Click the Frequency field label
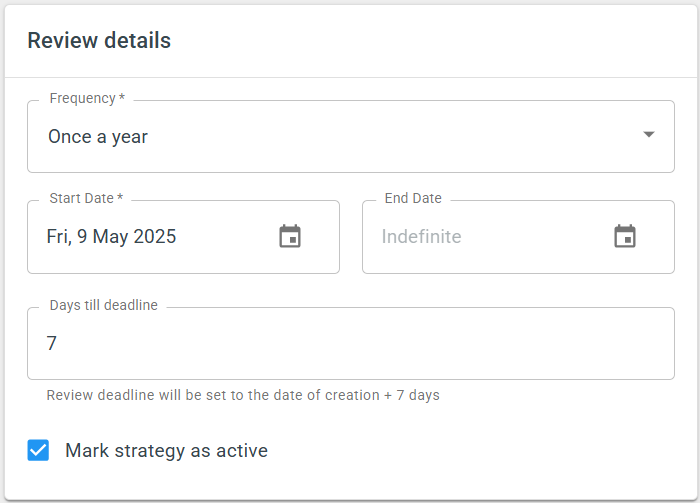 pos(87,98)
